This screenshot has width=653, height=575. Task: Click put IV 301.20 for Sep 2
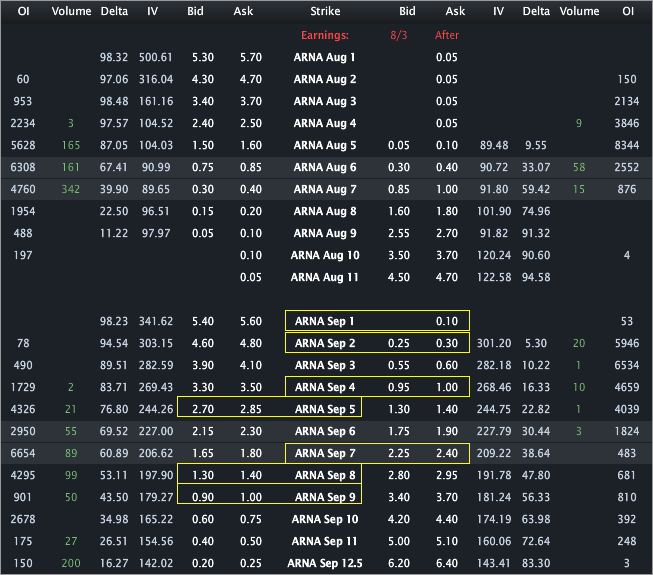coord(494,343)
